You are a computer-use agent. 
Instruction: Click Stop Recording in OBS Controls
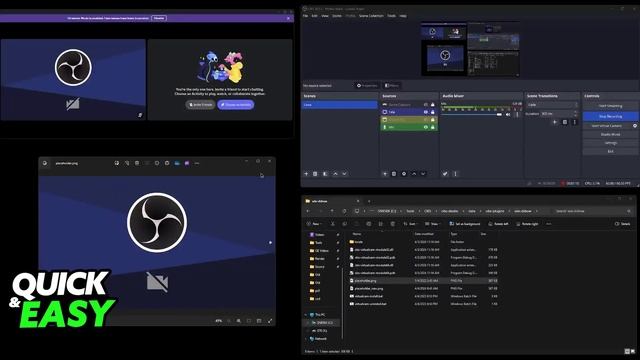[x=610, y=116]
